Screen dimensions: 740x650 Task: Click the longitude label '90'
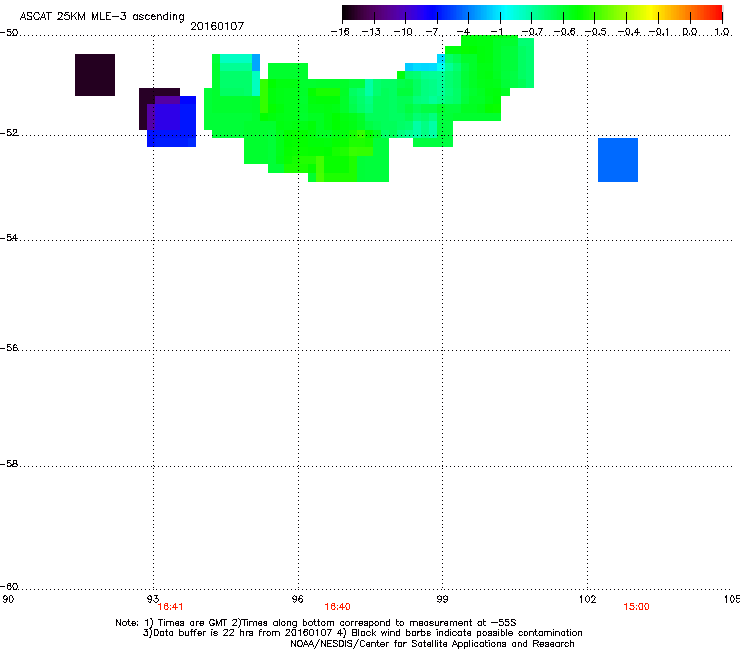pos(8,599)
